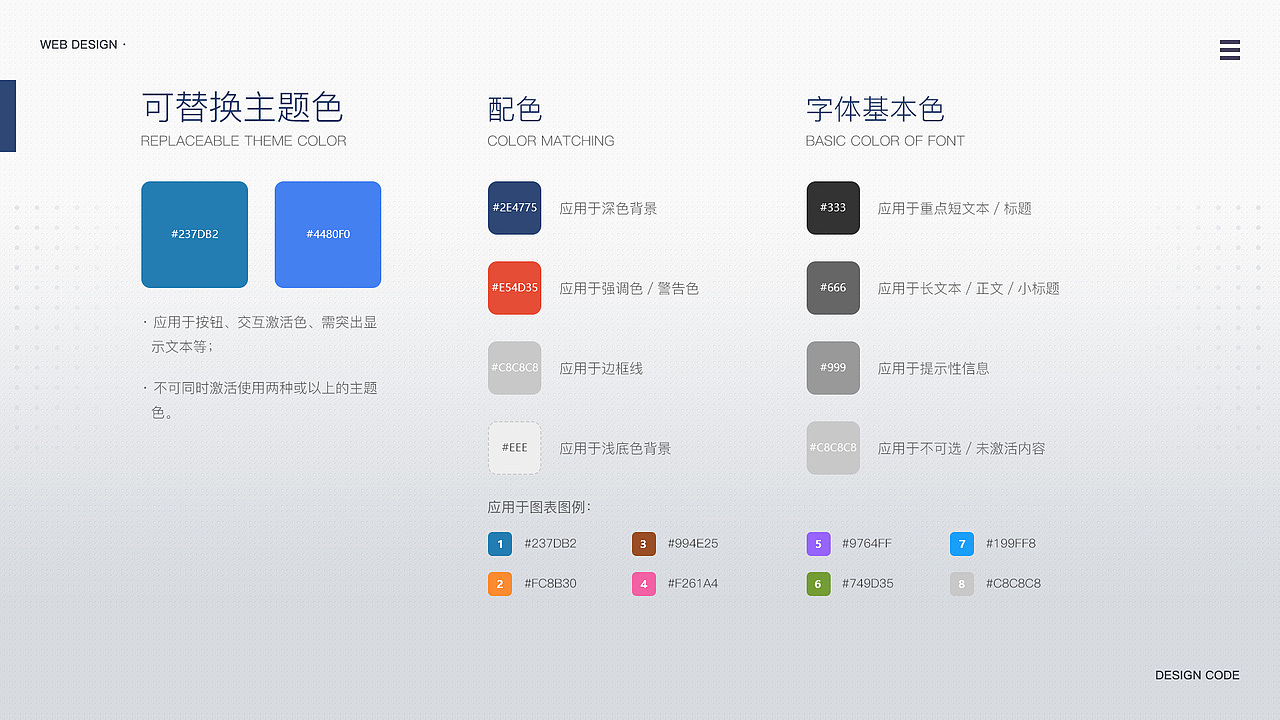Click the numbered legend icon labeled 1
Viewport: 1280px width, 720px height.
pos(500,543)
